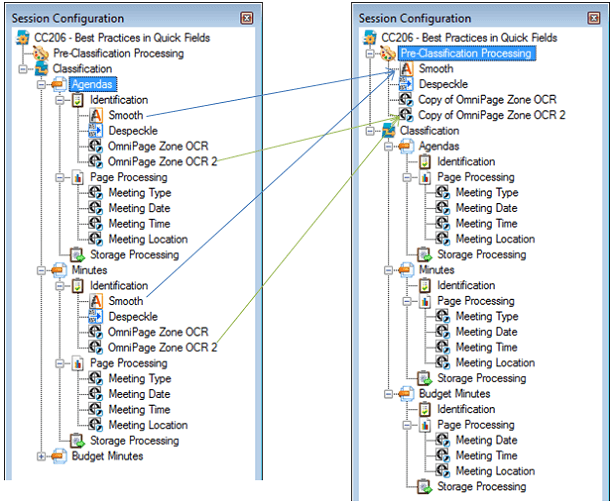Select Meeting Time under left Agendas
615x503 pixels.
pos(139,224)
